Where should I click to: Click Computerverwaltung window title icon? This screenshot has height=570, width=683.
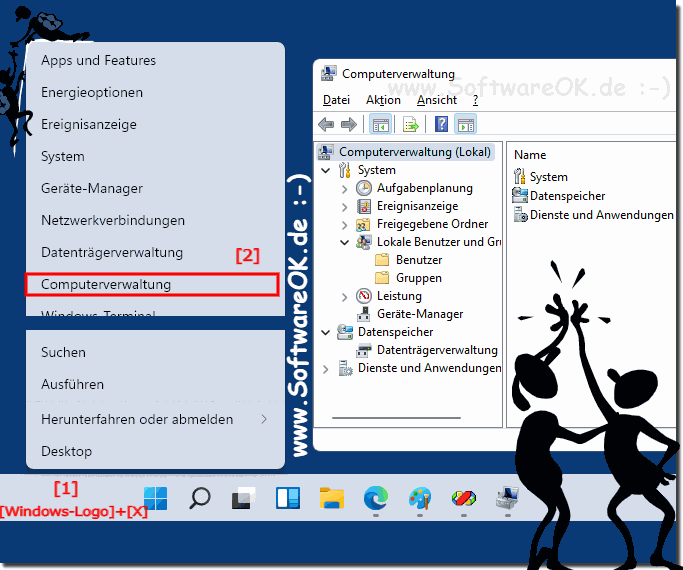[x=329, y=73]
